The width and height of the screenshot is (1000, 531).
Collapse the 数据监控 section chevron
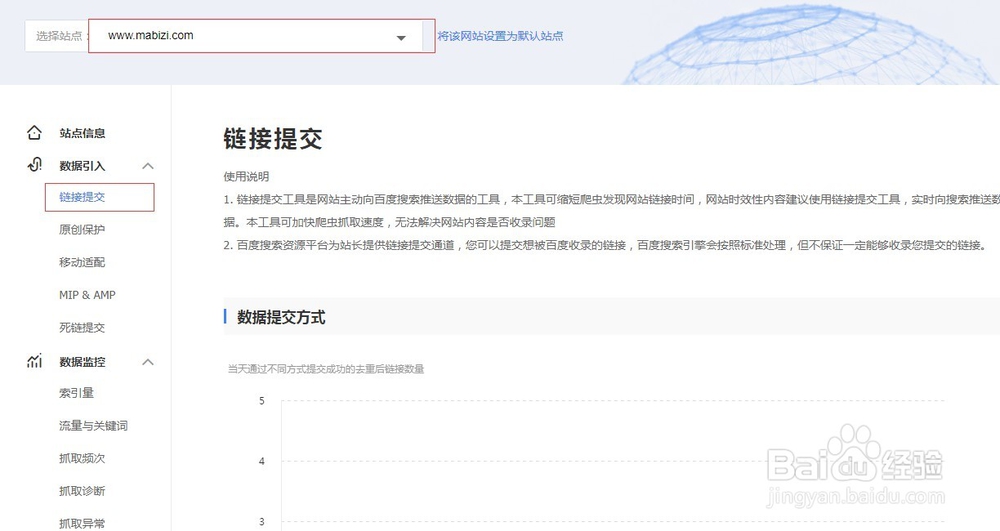[148, 361]
